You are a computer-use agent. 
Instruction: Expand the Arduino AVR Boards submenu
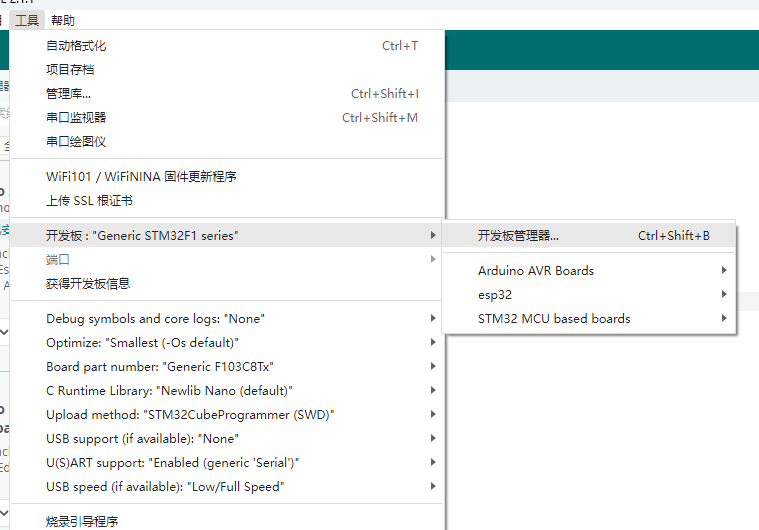pyautogui.click(x=536, y=270)
